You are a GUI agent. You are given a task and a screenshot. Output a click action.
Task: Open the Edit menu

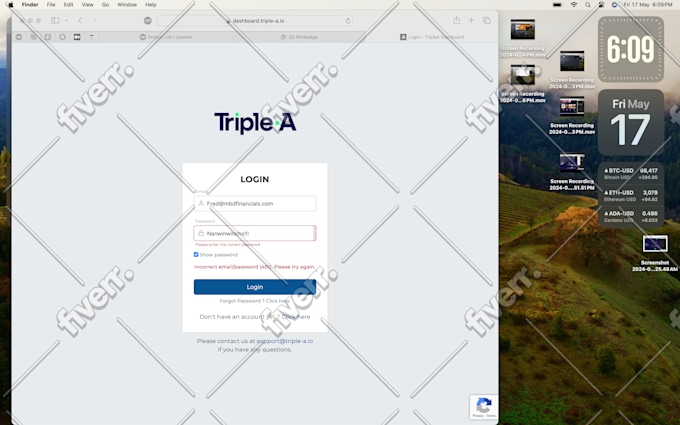click(69, 5)
